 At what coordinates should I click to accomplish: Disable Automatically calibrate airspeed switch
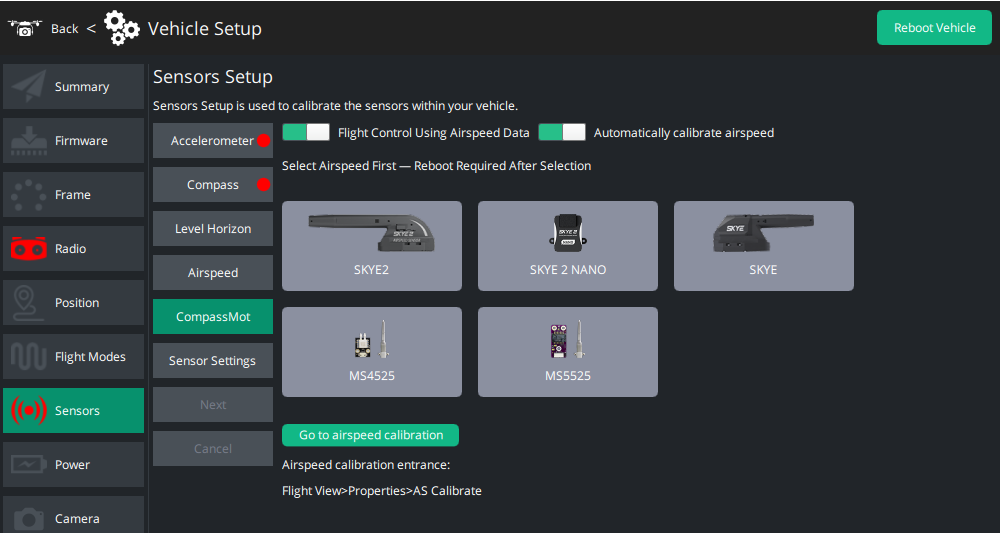(562, 133)
